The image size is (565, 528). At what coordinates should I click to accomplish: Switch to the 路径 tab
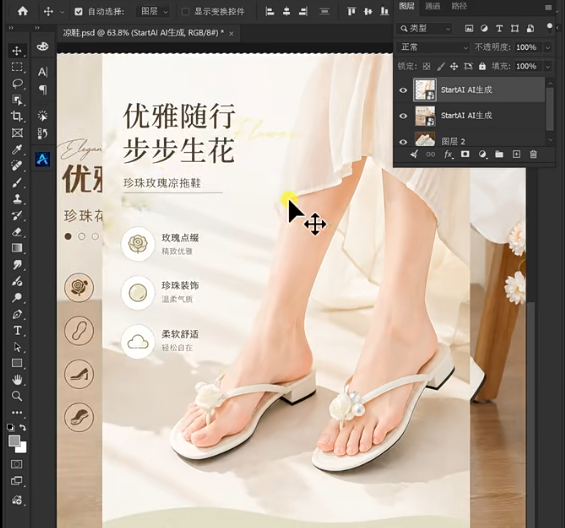(459, 6)
